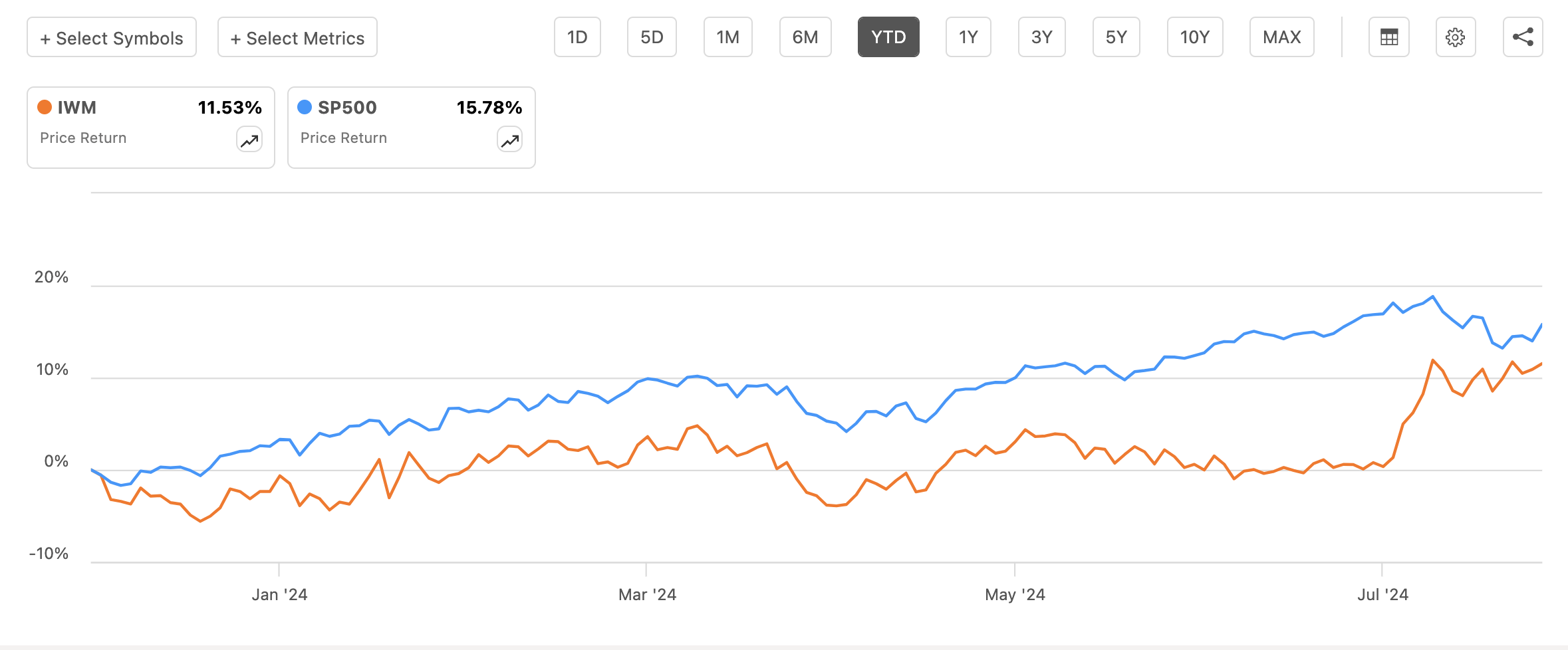Show the 1Y time range
The image size is (1568, 650).
[x=968, y=37]
